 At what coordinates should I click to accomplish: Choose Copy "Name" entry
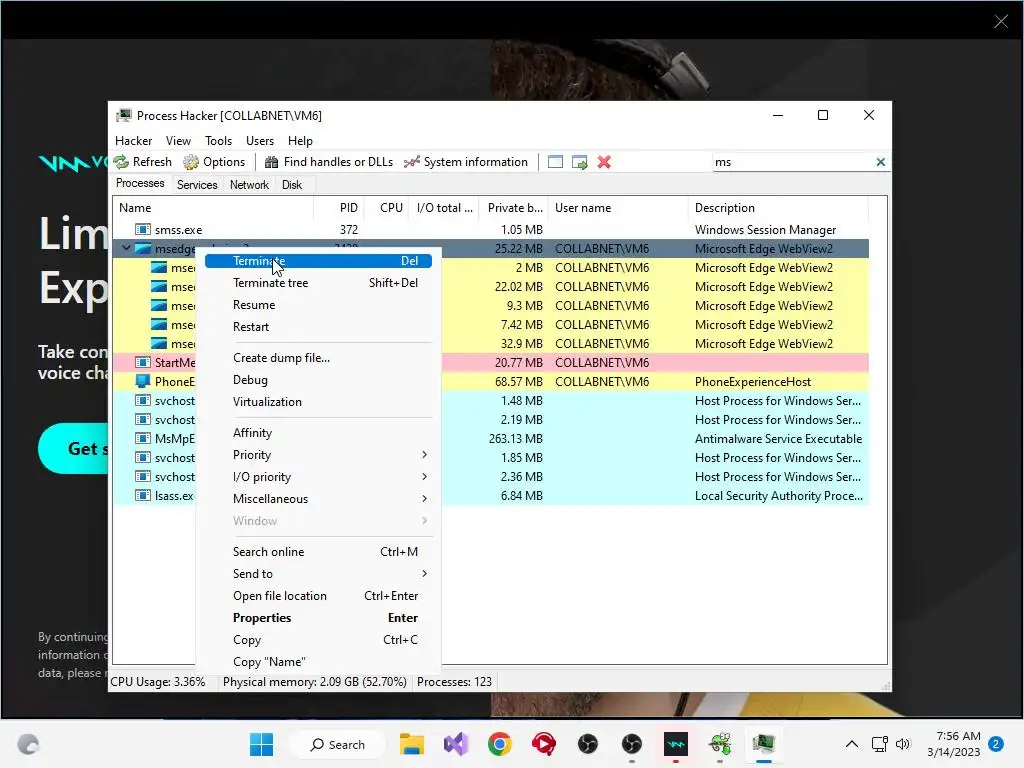(318, 662)
